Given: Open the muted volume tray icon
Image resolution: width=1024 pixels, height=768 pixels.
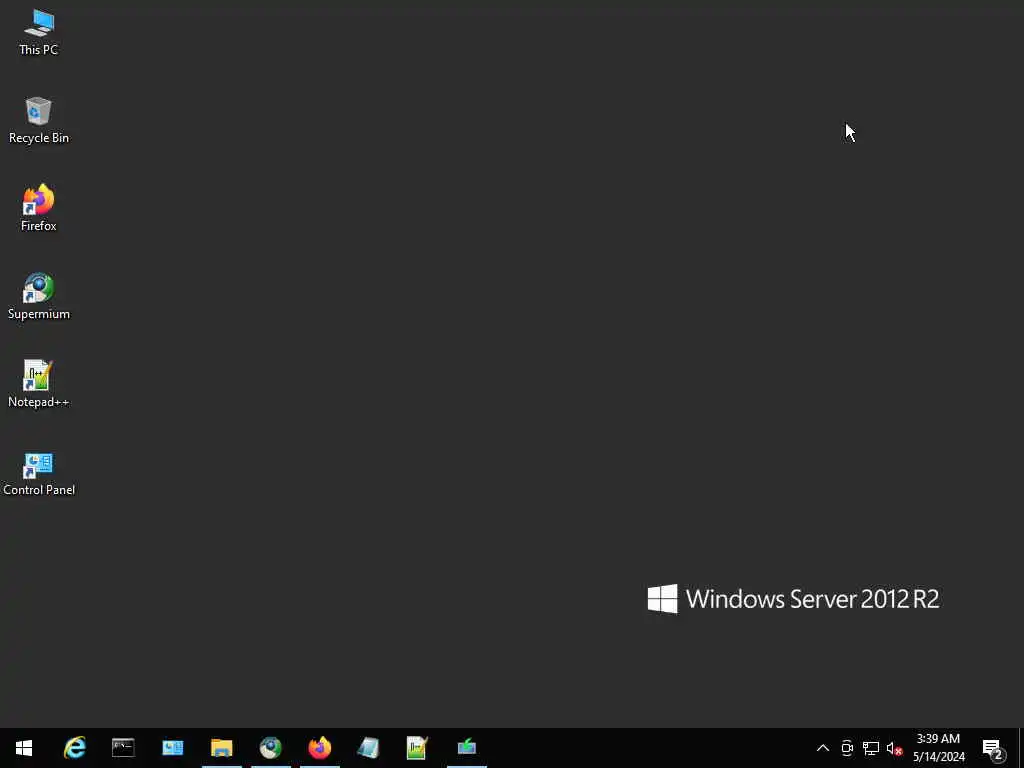Looking at the screenshot, I should point(894,748).
